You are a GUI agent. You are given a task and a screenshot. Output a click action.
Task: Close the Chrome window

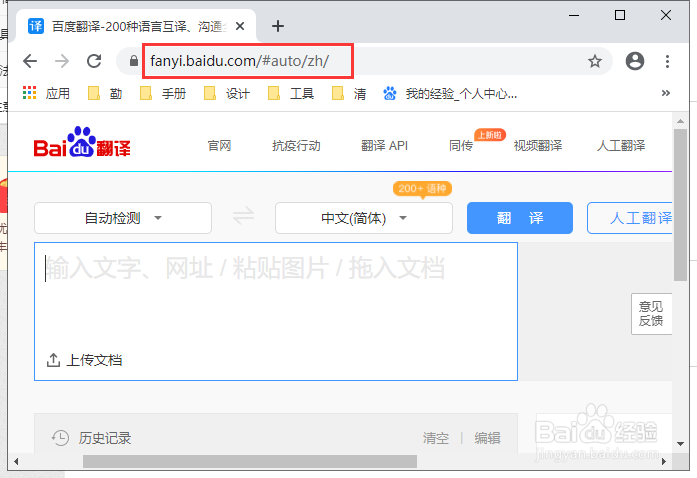coord(666,15)
